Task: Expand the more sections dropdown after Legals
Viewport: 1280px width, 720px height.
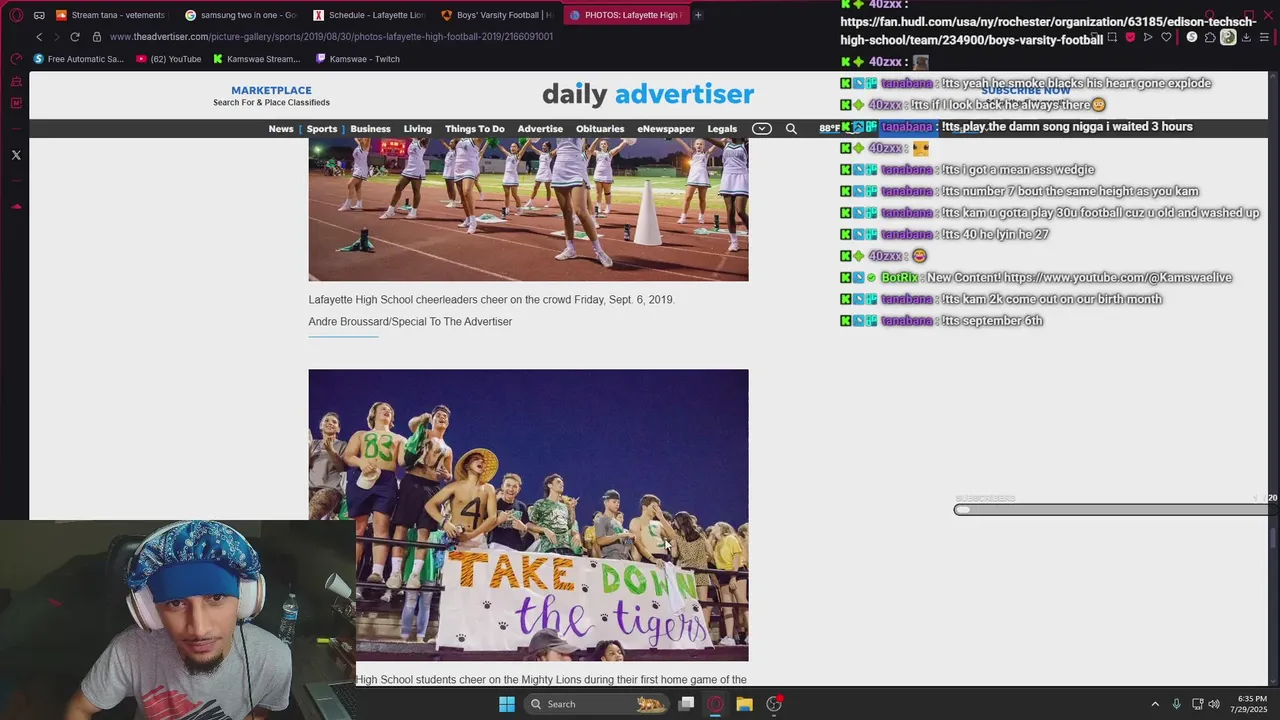Action: click(762, 128)
